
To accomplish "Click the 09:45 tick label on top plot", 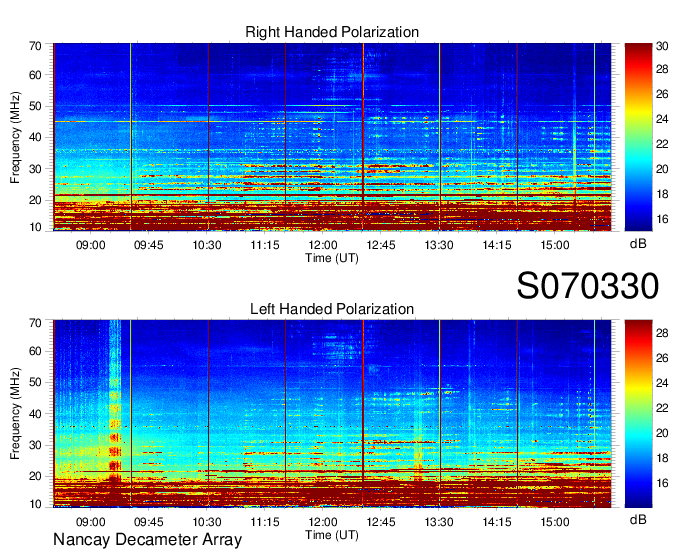I will [149, 245].
